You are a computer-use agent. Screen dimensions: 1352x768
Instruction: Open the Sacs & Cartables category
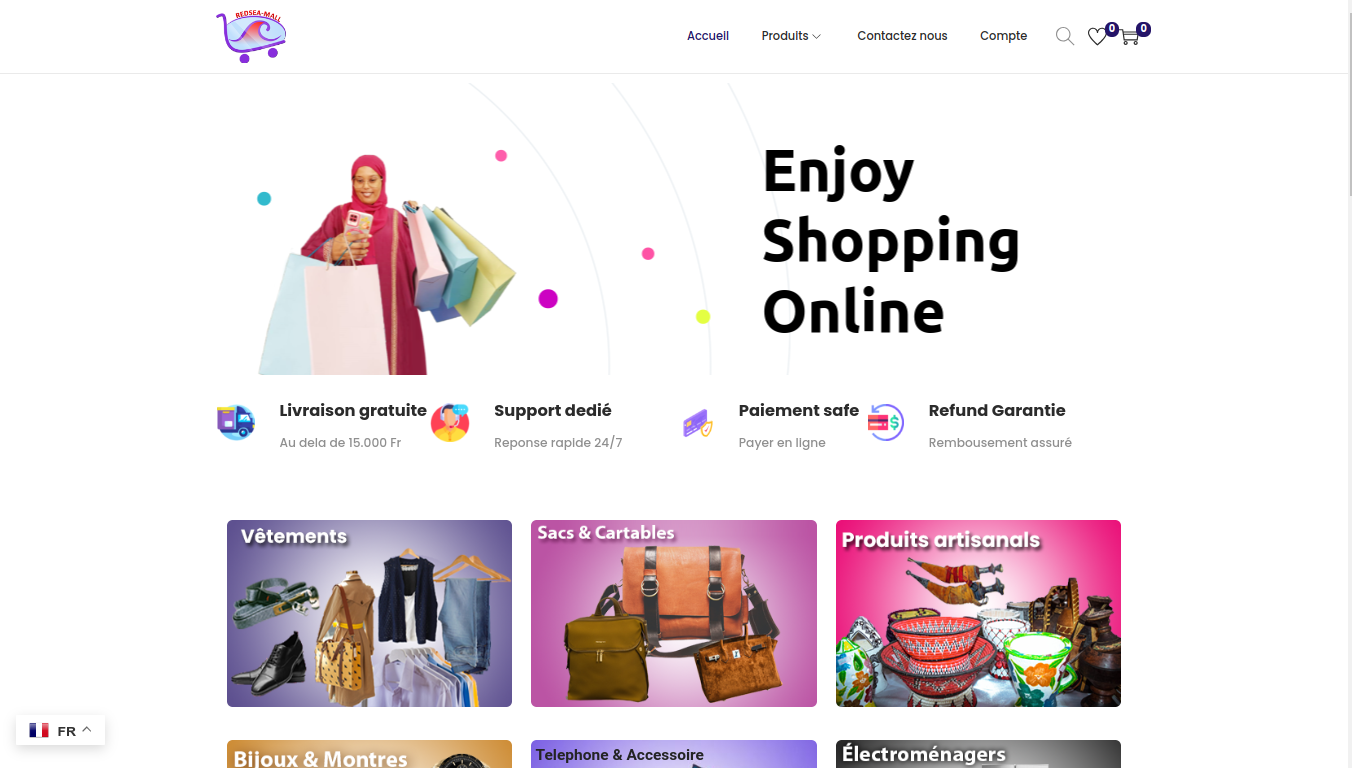pyautogui.click(x=674, y=613)
